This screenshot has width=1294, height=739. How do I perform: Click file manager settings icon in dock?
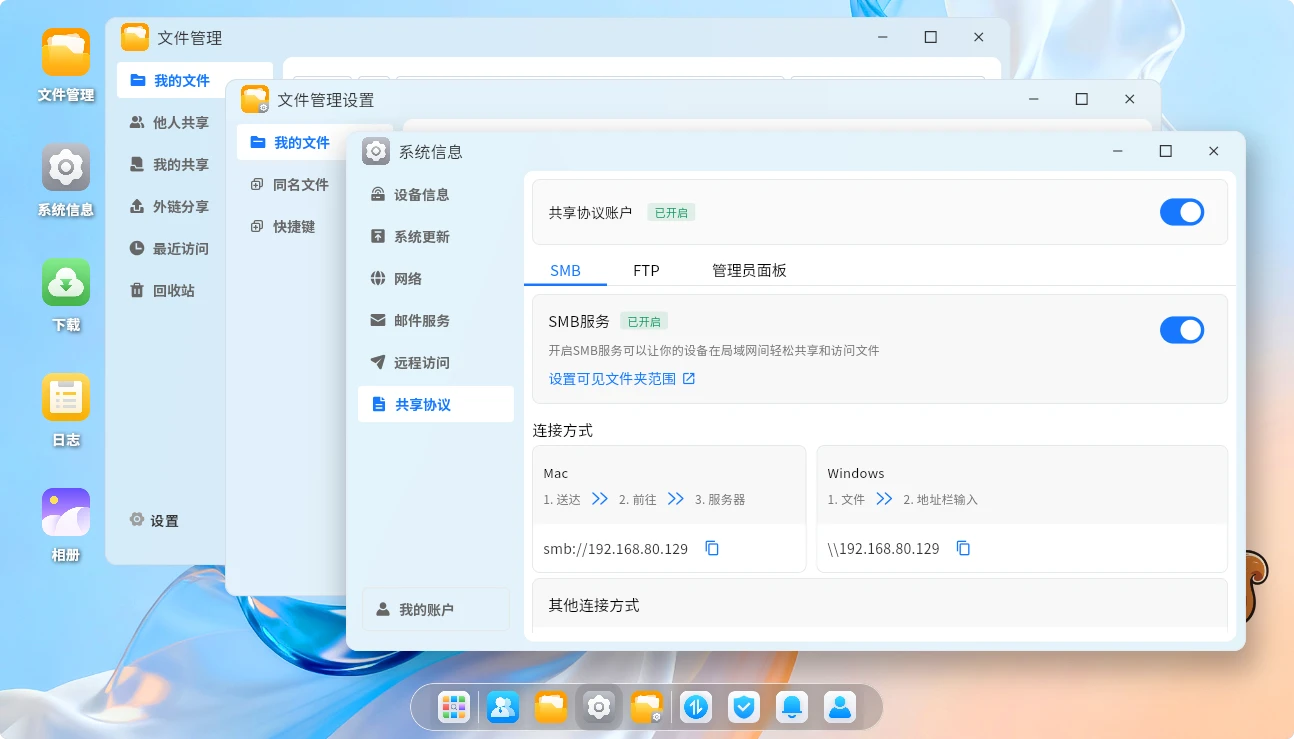pos(647,708)
